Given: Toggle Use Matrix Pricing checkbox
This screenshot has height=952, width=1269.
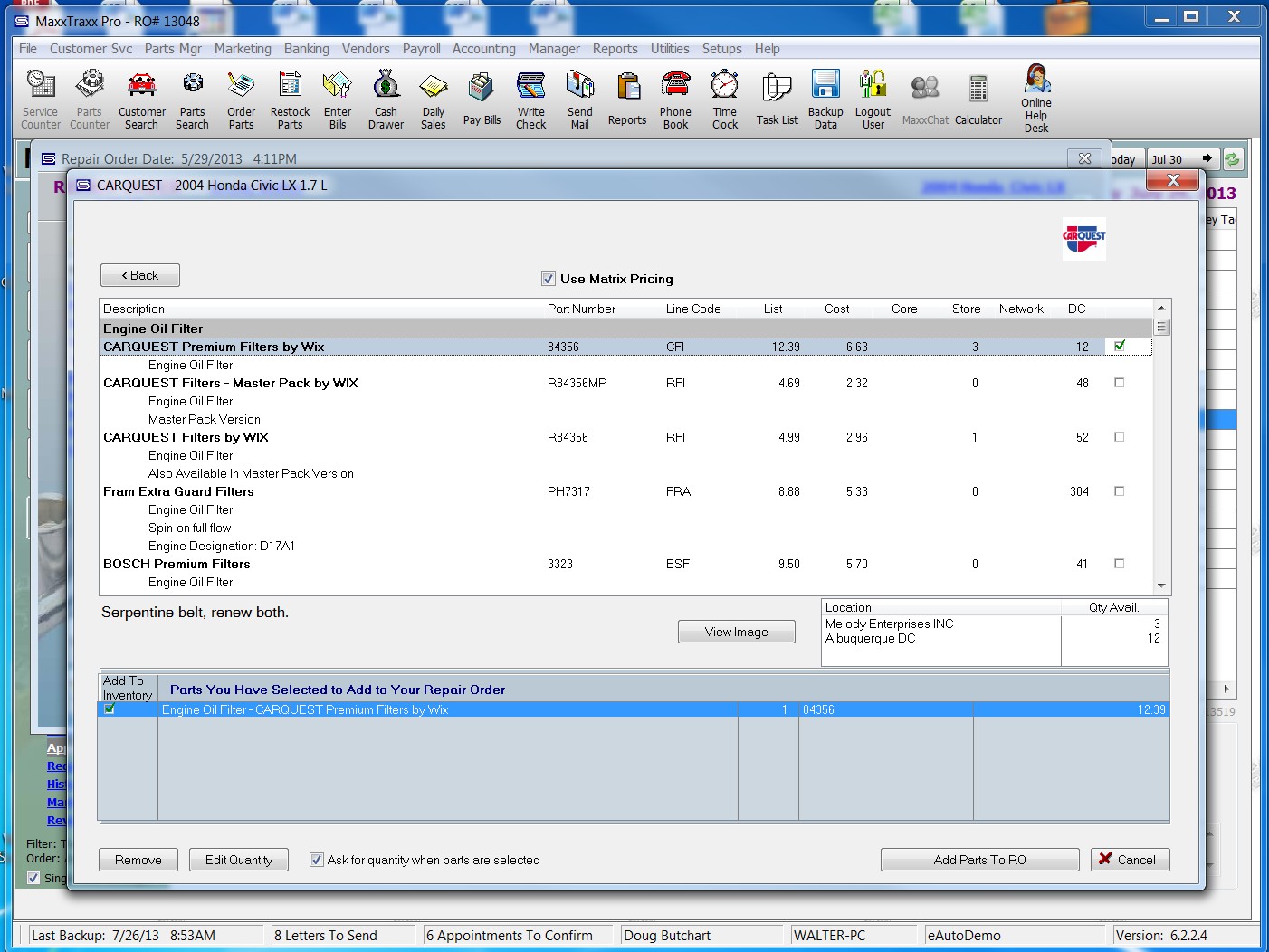Looking at the screenshot, I should click(x=548, y=279).
